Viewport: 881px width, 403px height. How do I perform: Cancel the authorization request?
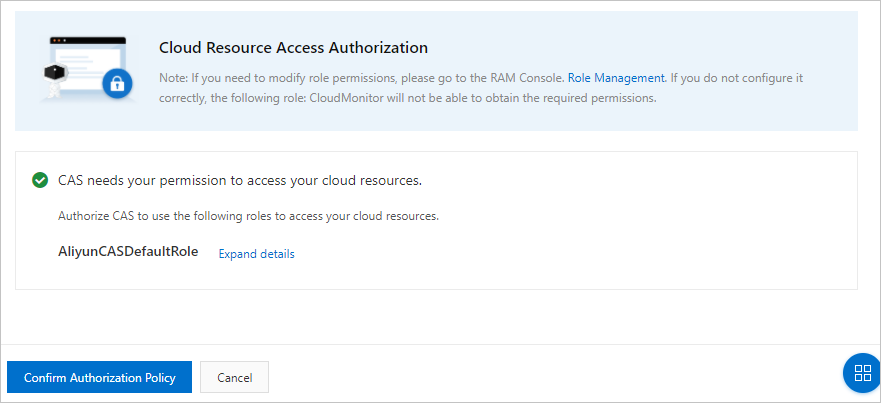tap(234, 377)
